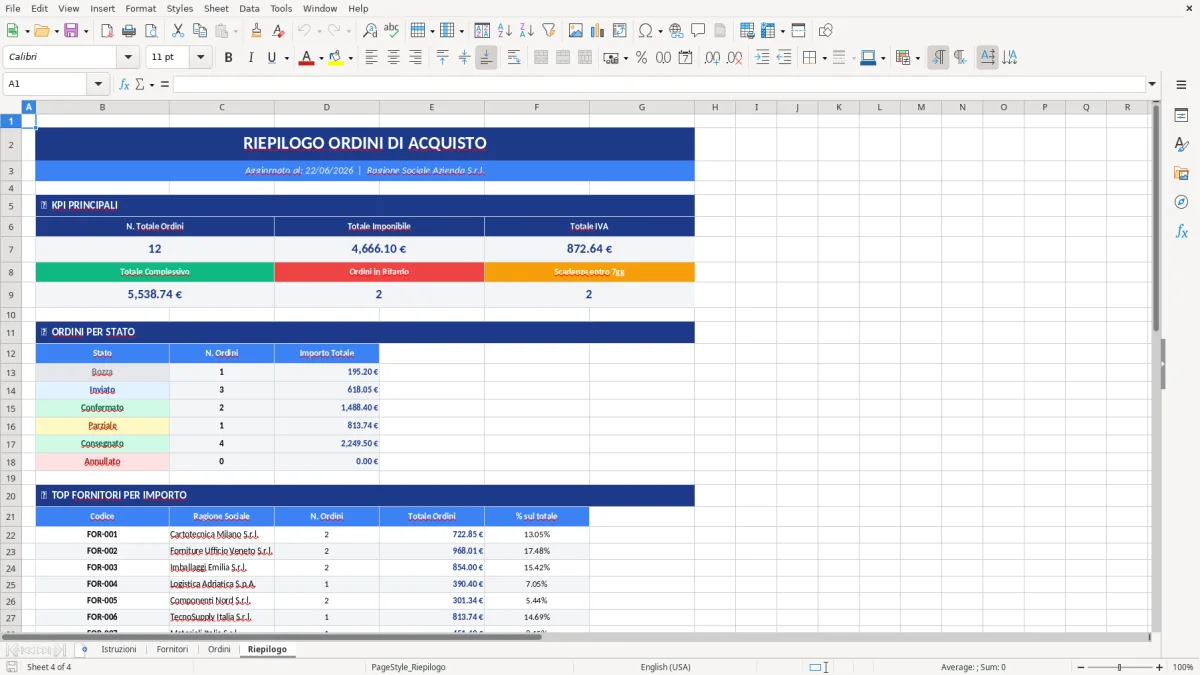Apply the yellow background color swatch
Viewport: 1200px width, 675px height.
335,58
